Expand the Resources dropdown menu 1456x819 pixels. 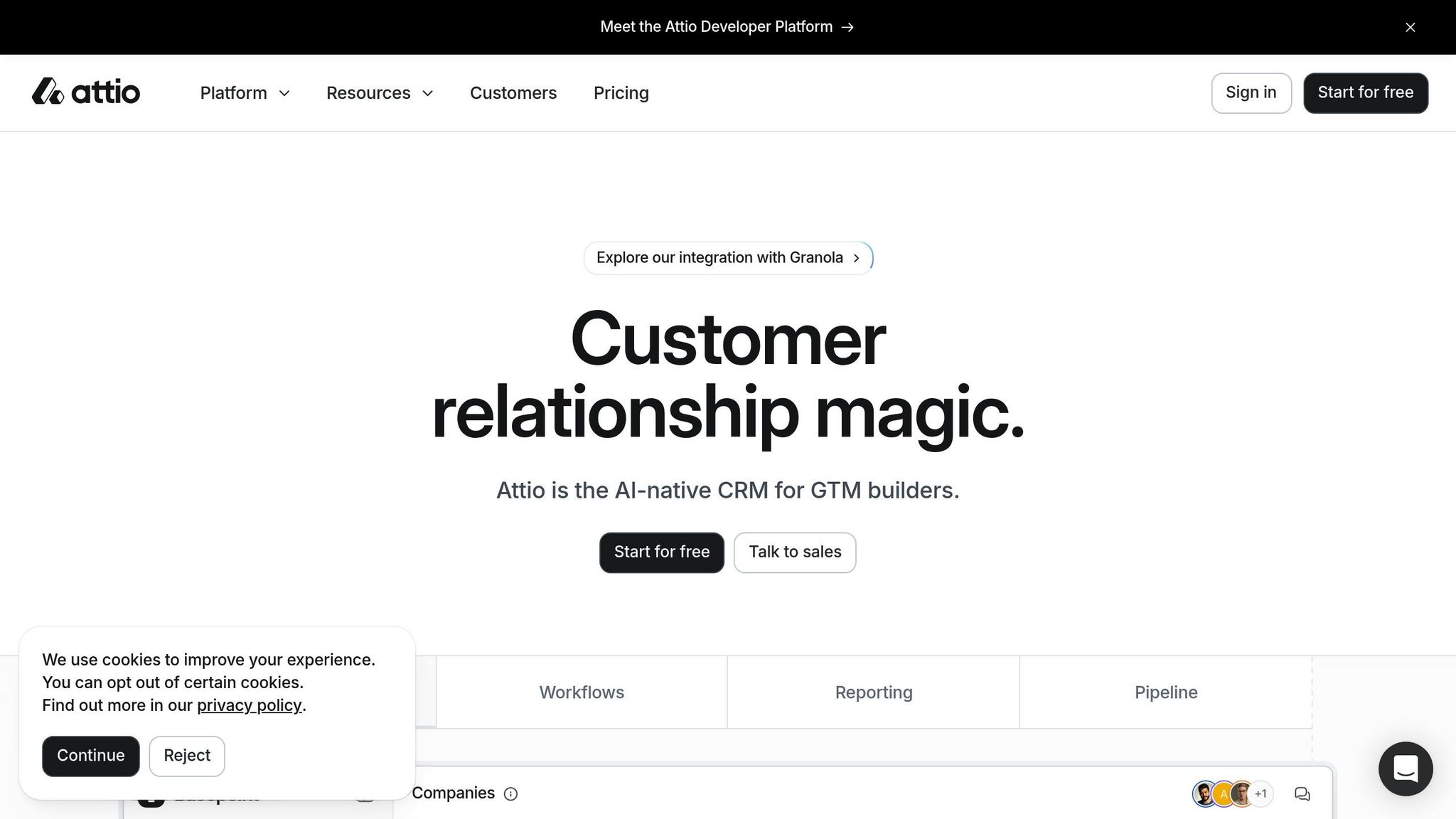[380, 93]
